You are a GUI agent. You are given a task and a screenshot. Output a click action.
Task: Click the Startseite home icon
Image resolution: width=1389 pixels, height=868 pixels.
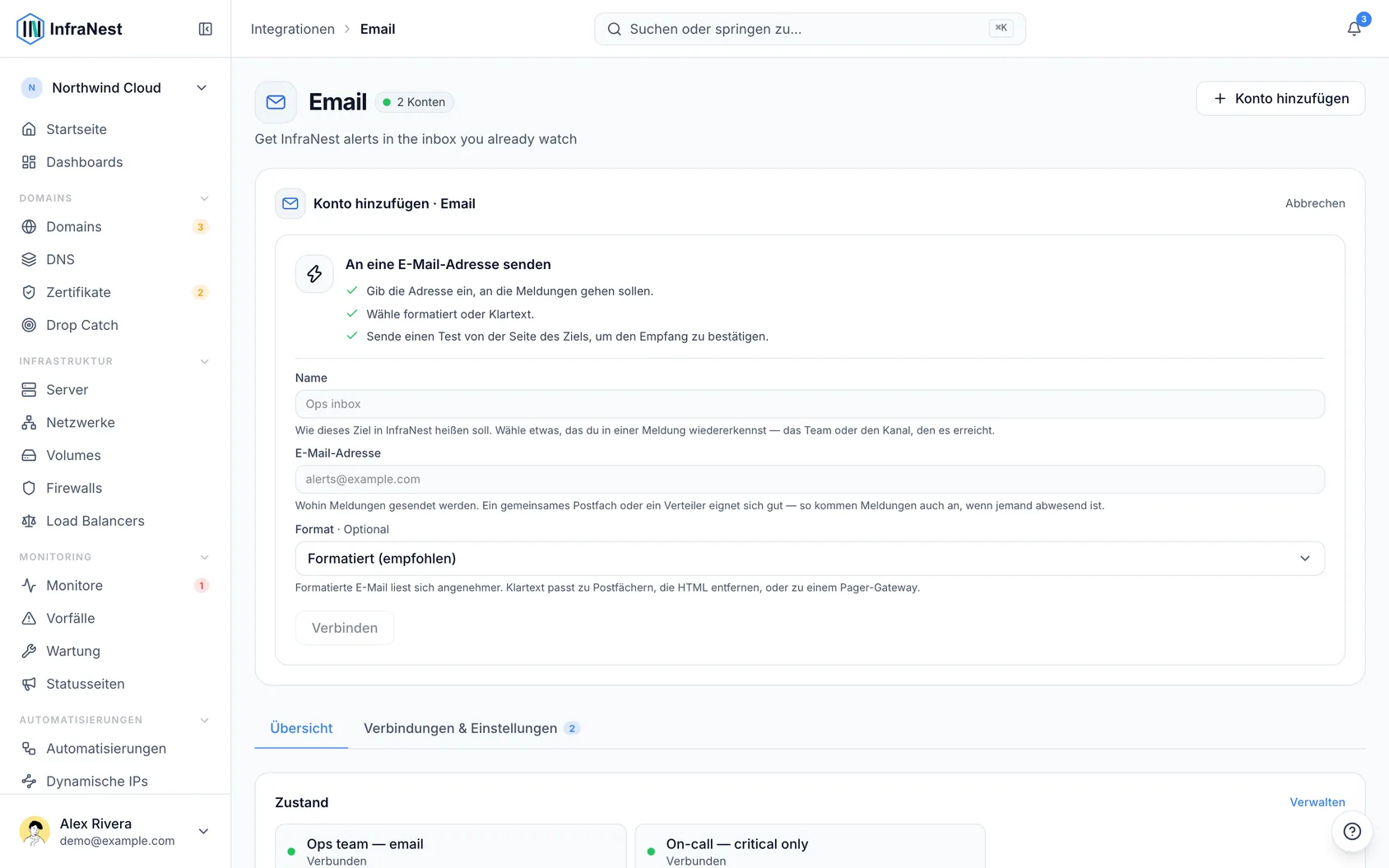tap(29, 129)
